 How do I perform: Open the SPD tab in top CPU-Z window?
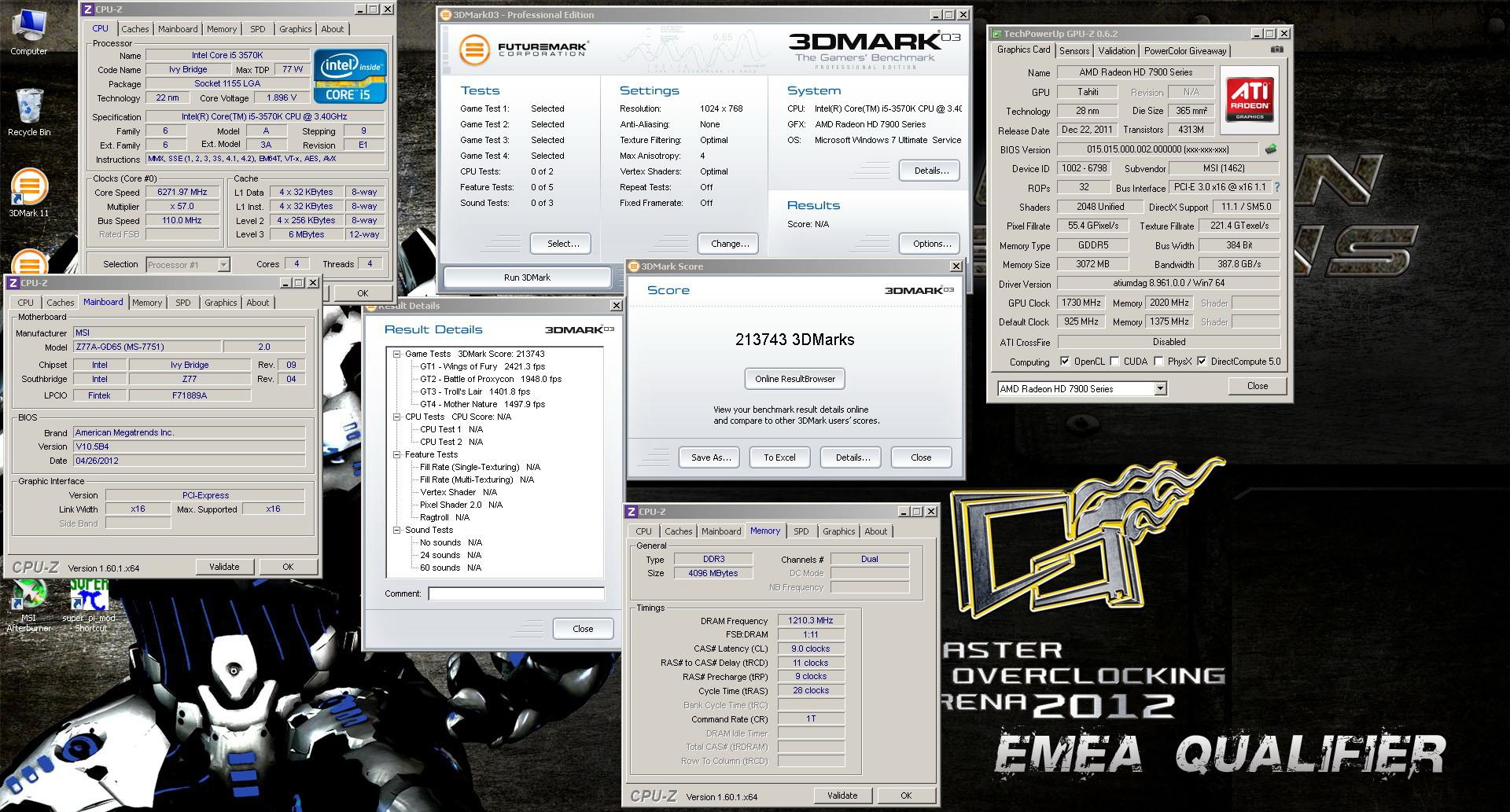tap(257, 29)
